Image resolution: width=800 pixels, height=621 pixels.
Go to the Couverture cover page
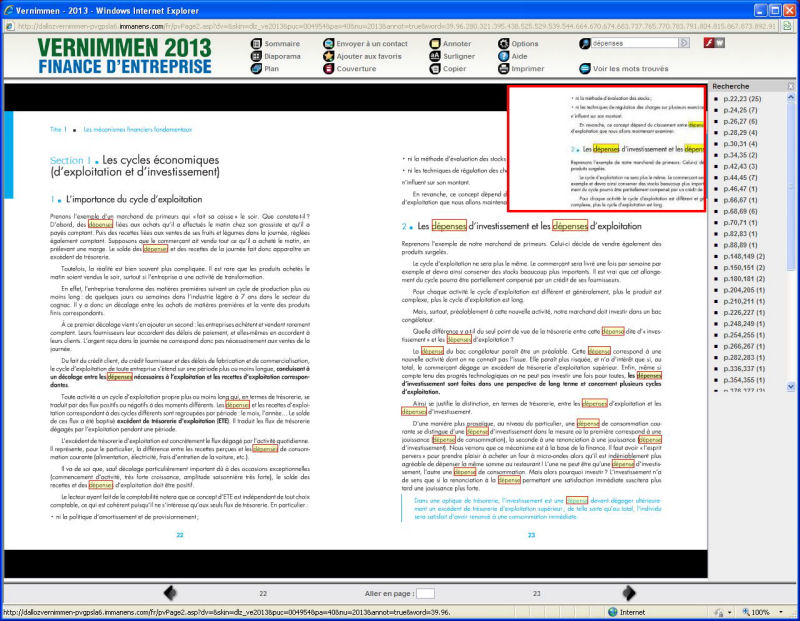click(x=350, y=68)
